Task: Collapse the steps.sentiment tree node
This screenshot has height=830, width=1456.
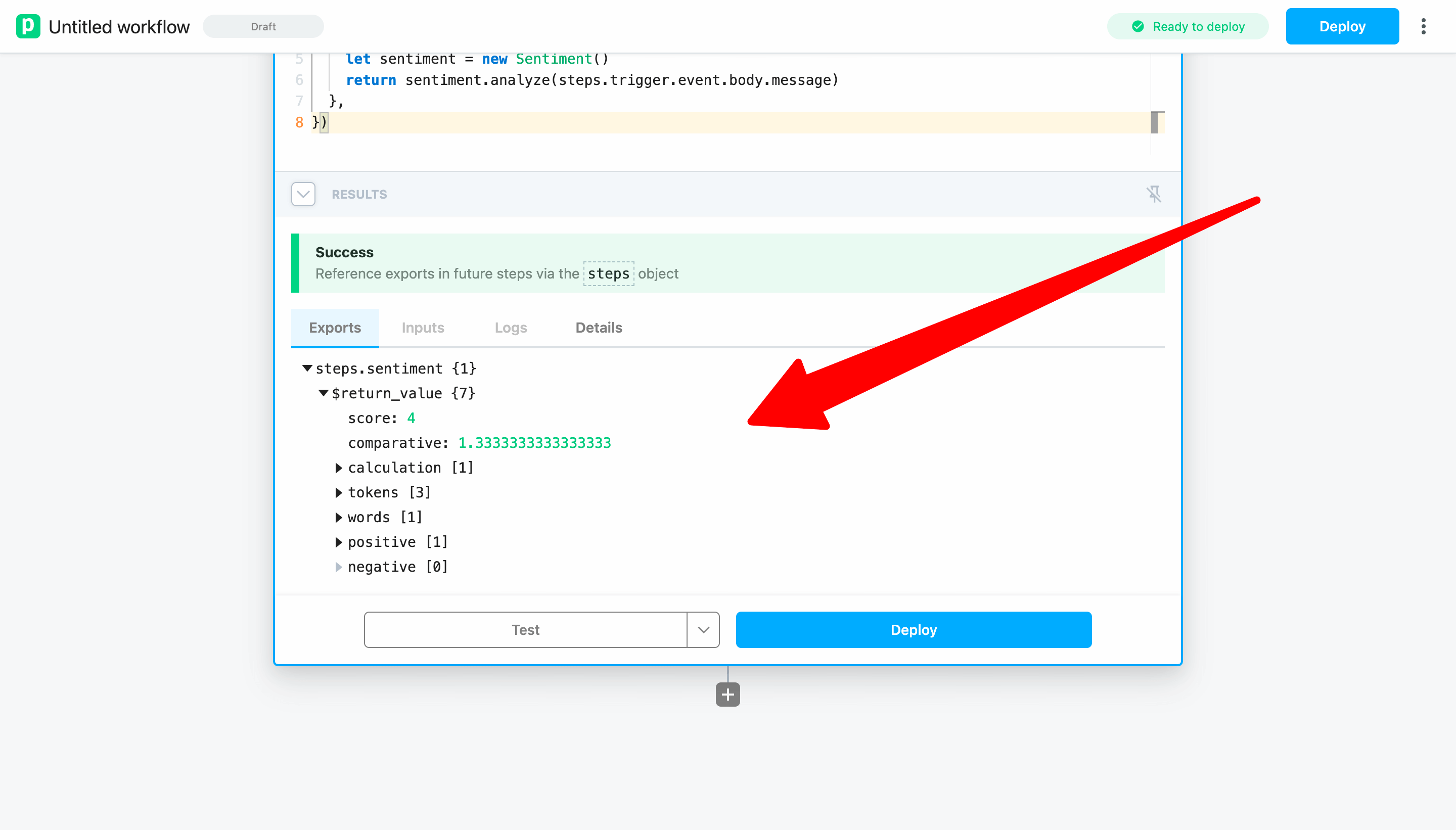Action: tap(307, 368)
